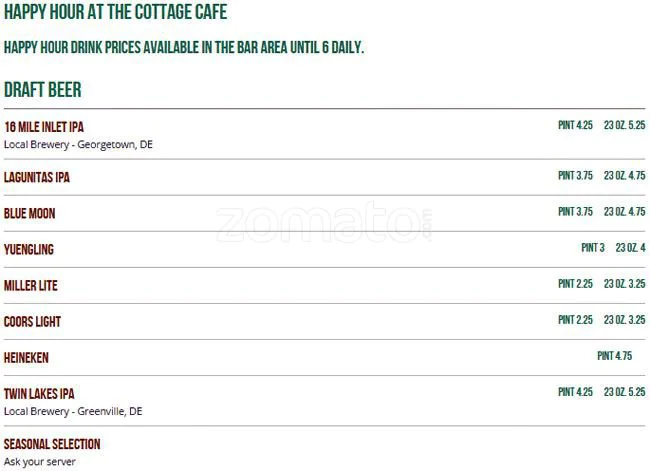Select the happy hour drink prices notice
The image size is (650, 471).
(183, 47)
